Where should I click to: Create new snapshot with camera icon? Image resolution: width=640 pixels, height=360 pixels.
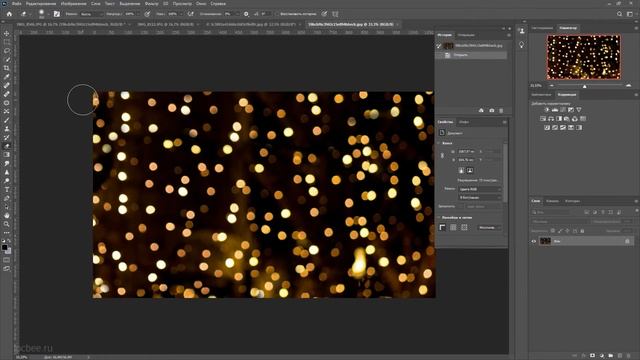(x=491, y=111)
